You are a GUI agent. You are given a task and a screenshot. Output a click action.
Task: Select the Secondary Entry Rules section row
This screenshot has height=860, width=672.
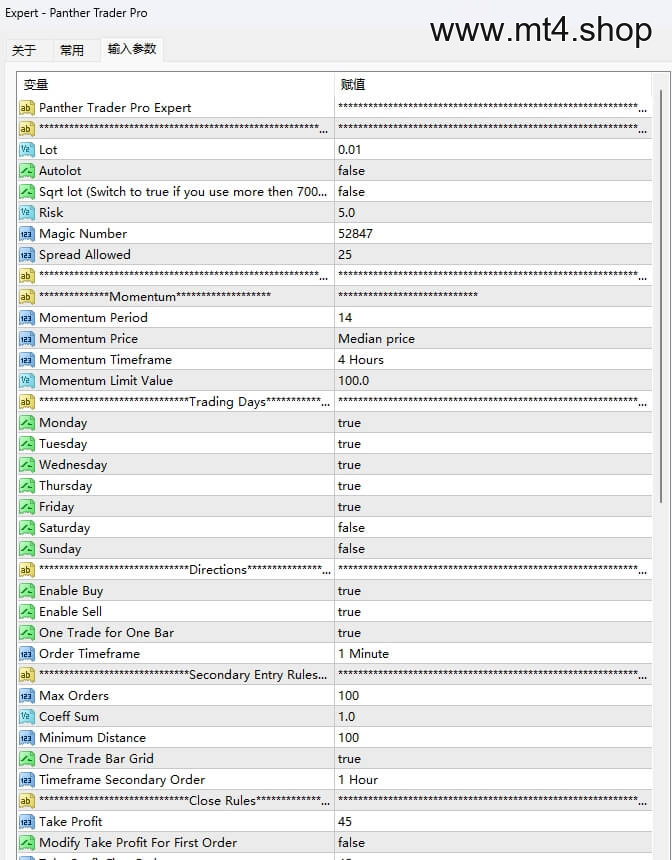pos(335,675)
